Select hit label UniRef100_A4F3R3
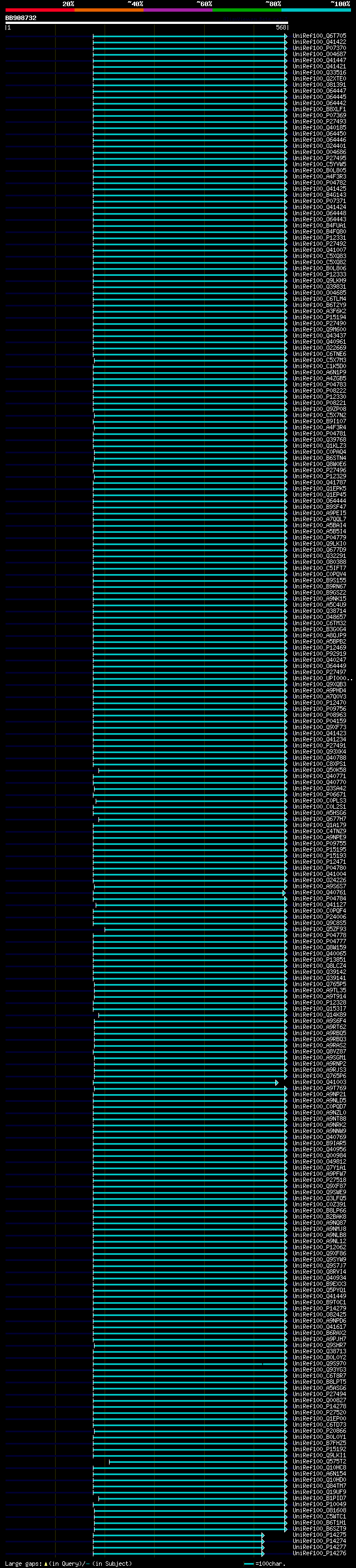This screenshot has height=1568, width=356. point(319,176)
